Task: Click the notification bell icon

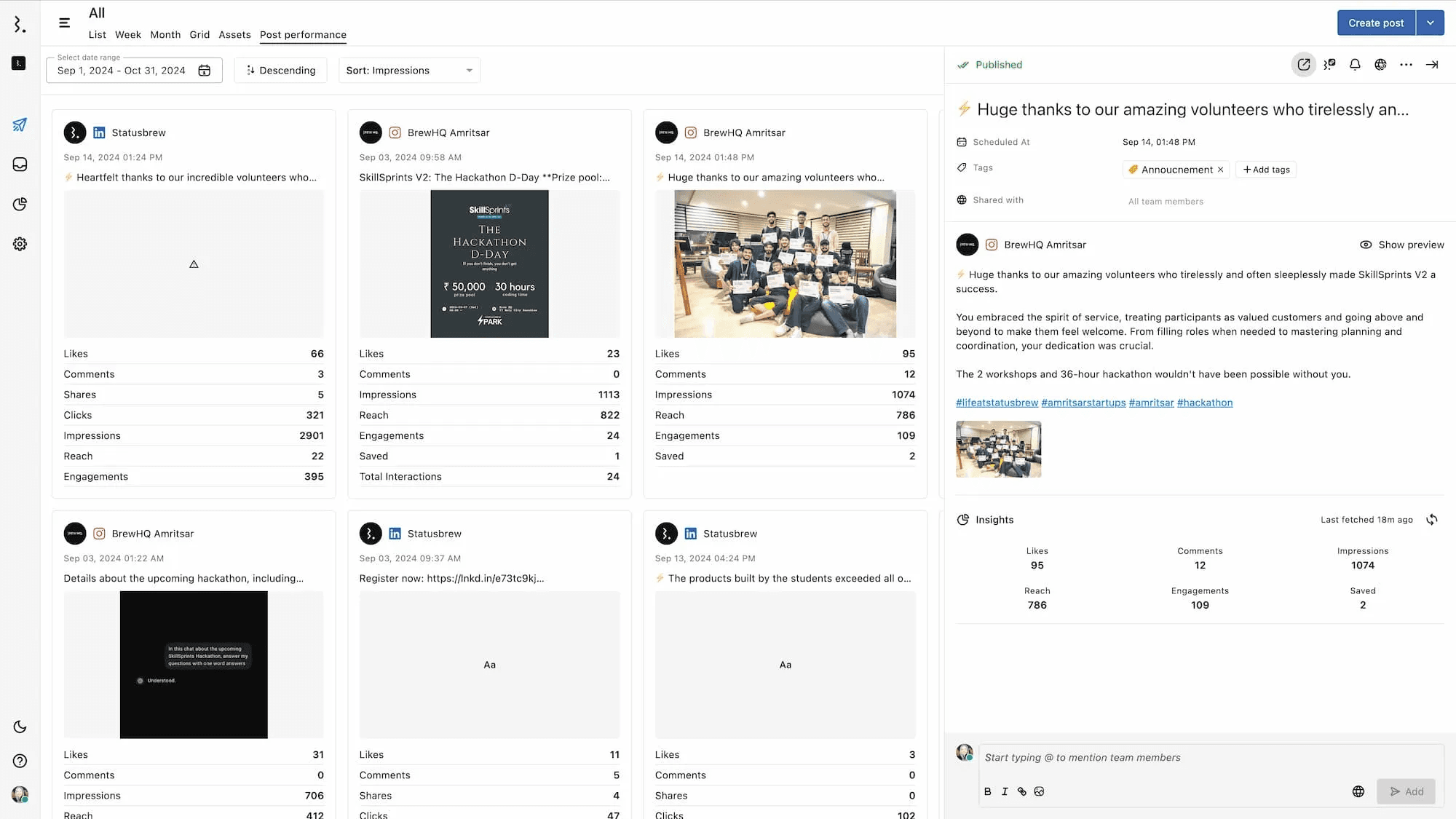Action: pos(1354,65)
